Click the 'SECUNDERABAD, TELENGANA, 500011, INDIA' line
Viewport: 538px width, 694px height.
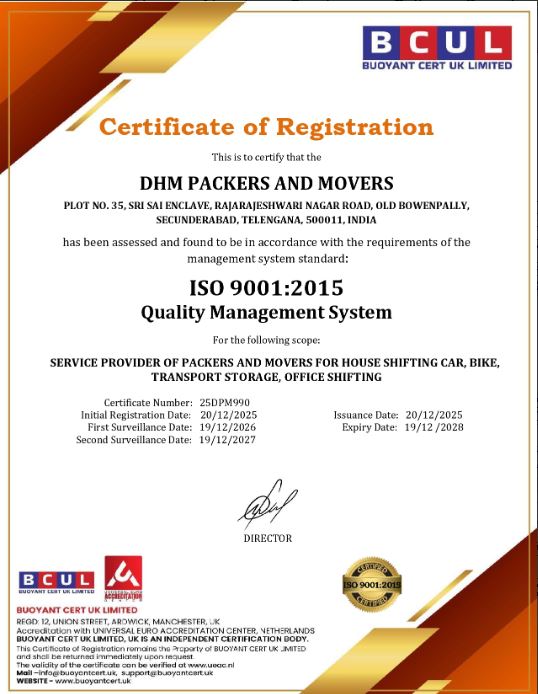pos(266,220)
